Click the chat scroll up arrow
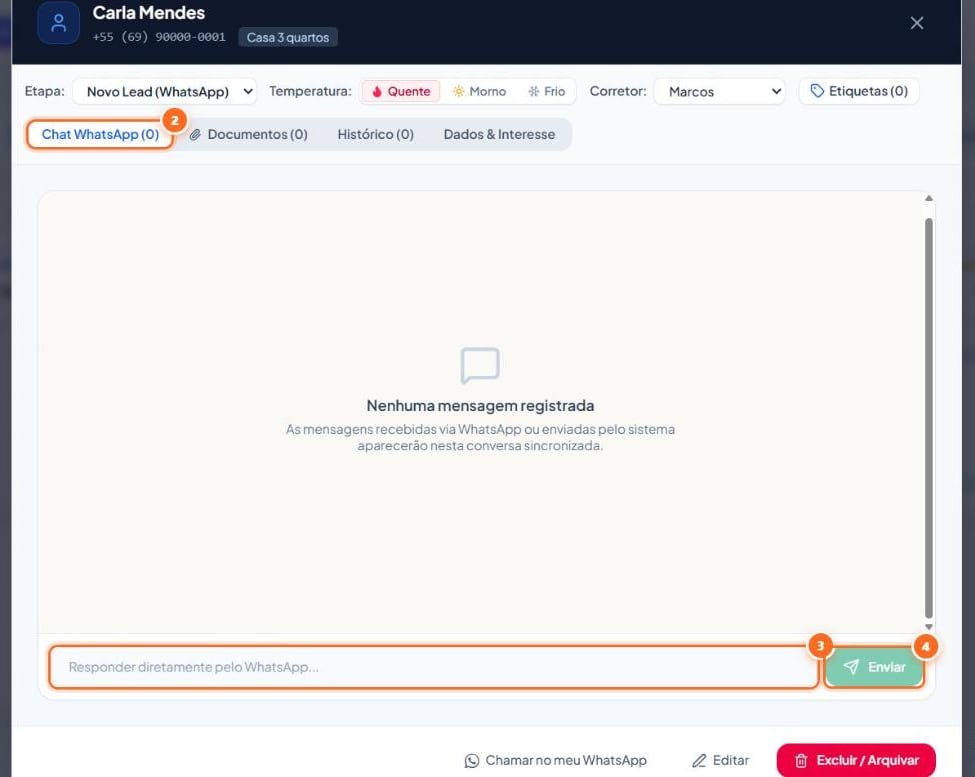 pyautogui.click(x=928, y=198)
